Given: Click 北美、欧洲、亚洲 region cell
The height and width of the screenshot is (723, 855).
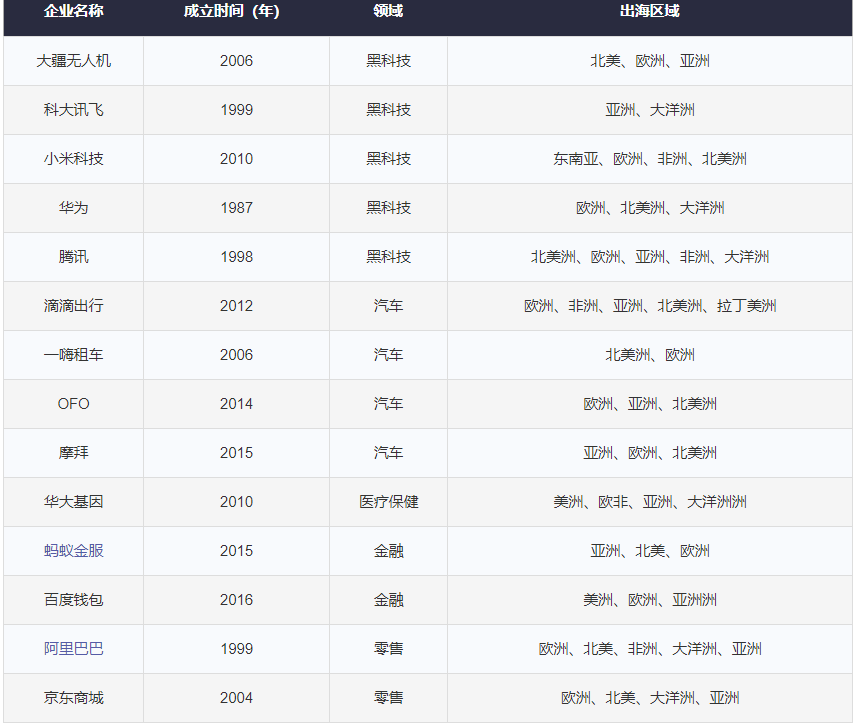Looking at the screenshot, I should [x=649, y=61].
